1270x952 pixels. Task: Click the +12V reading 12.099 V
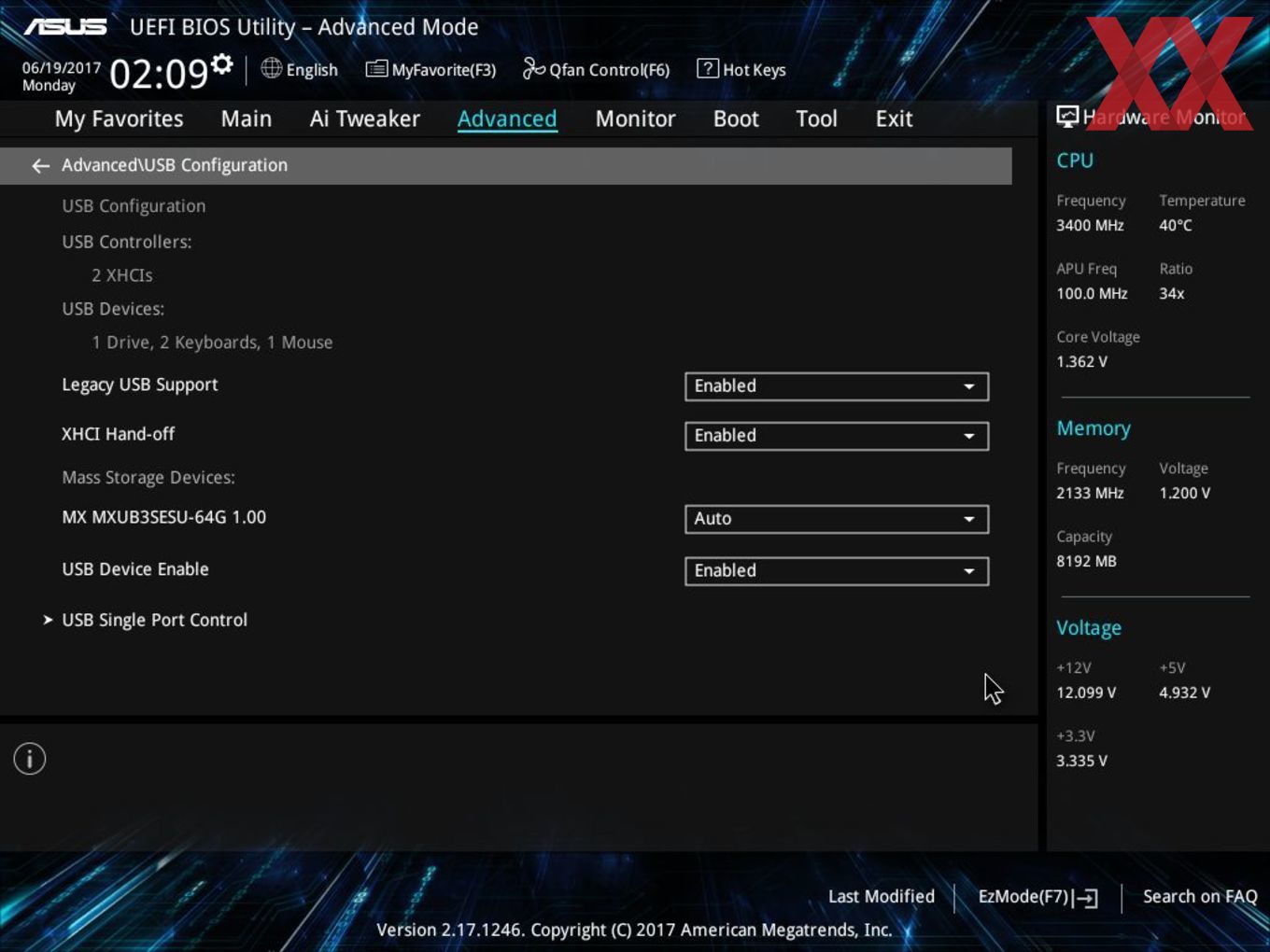1086,693
